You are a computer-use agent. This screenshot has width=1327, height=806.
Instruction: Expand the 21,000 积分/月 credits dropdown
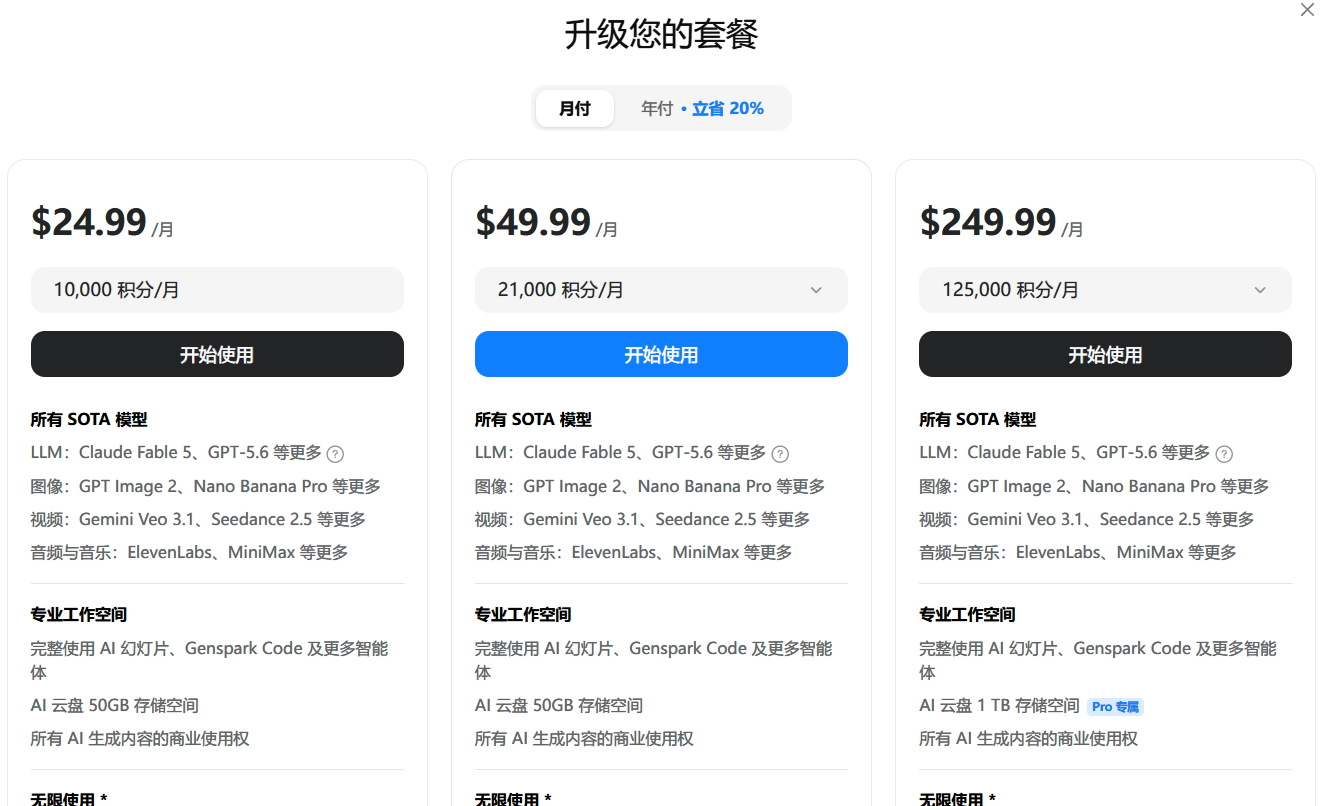661,290
